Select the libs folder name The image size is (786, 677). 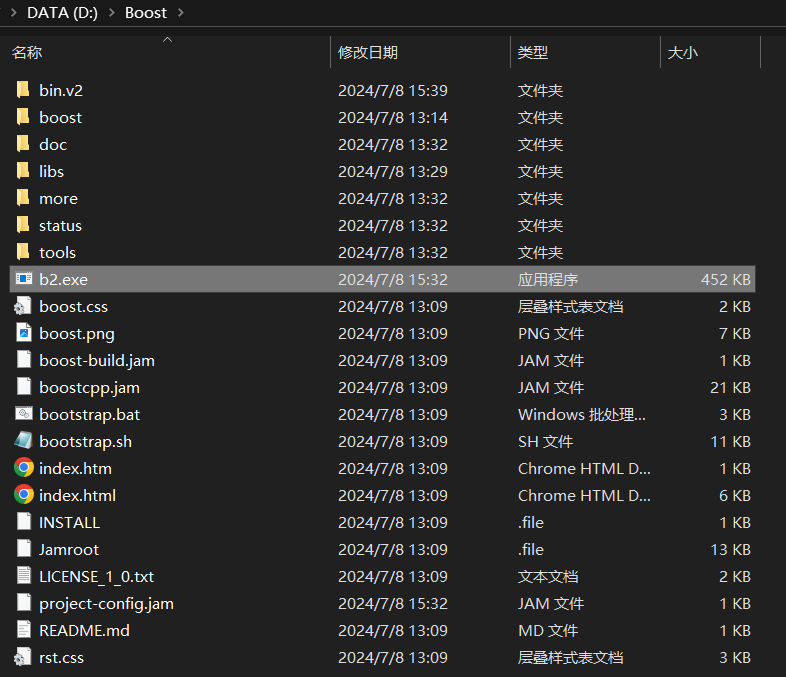pos(51,172)
